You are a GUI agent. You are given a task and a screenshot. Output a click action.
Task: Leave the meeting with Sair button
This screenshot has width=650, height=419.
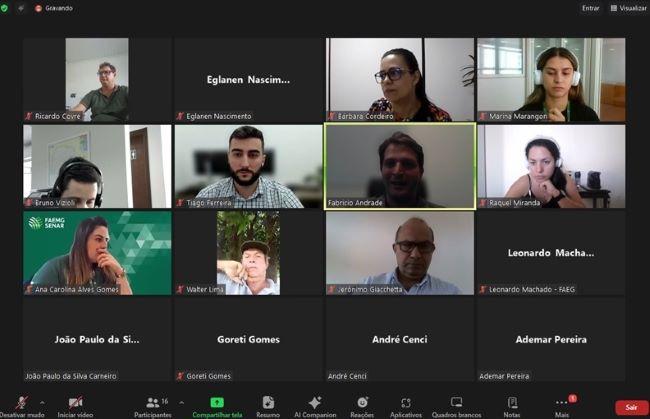tap(631, 407)
